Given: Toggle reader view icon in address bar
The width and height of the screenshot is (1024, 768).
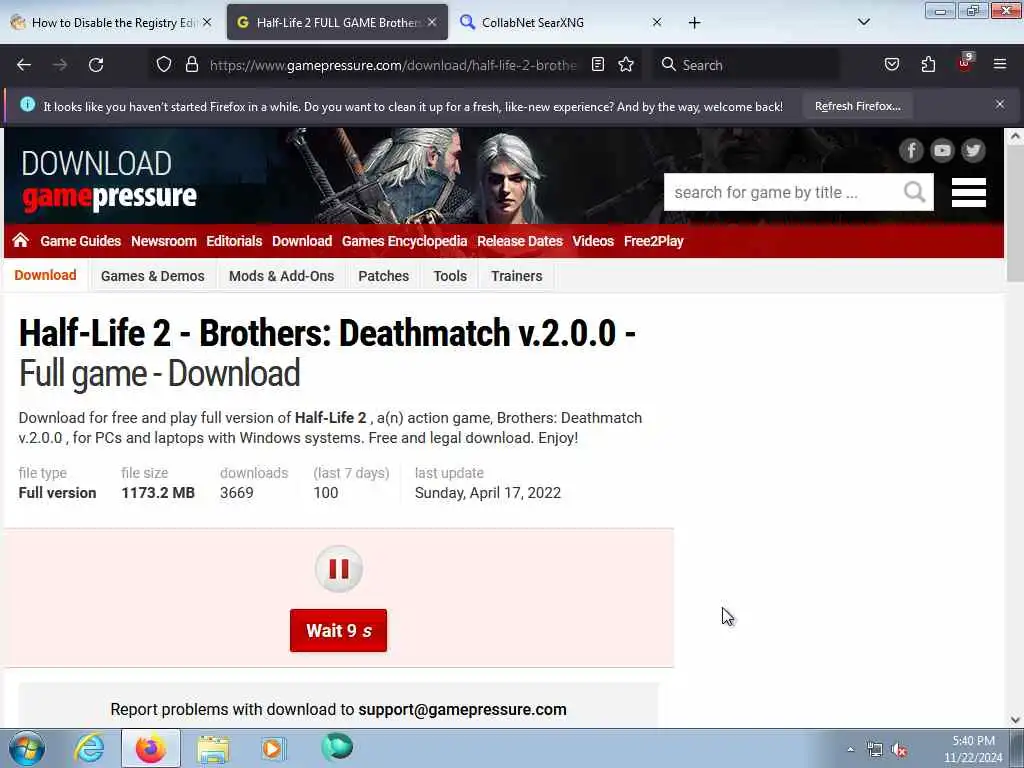Looking at the screenshot, I should coord(598,65).
